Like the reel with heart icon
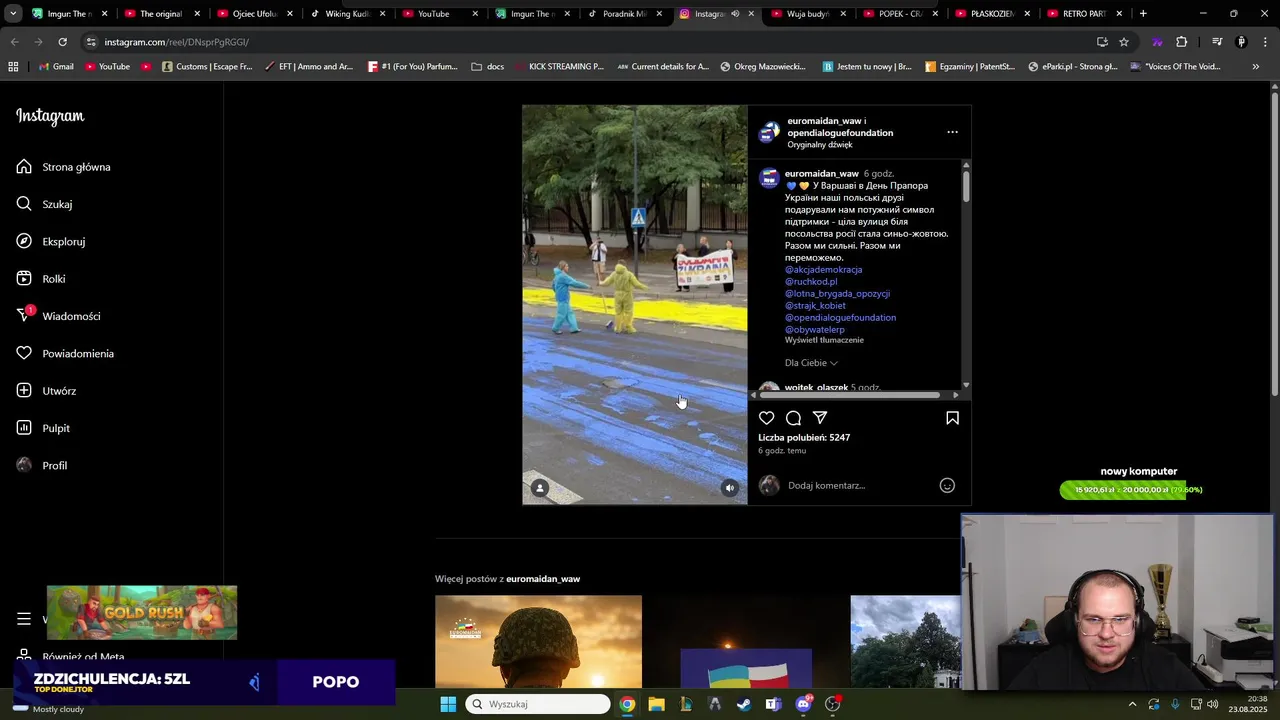Screen dimensions: 1280x720 tap(767, 418)
